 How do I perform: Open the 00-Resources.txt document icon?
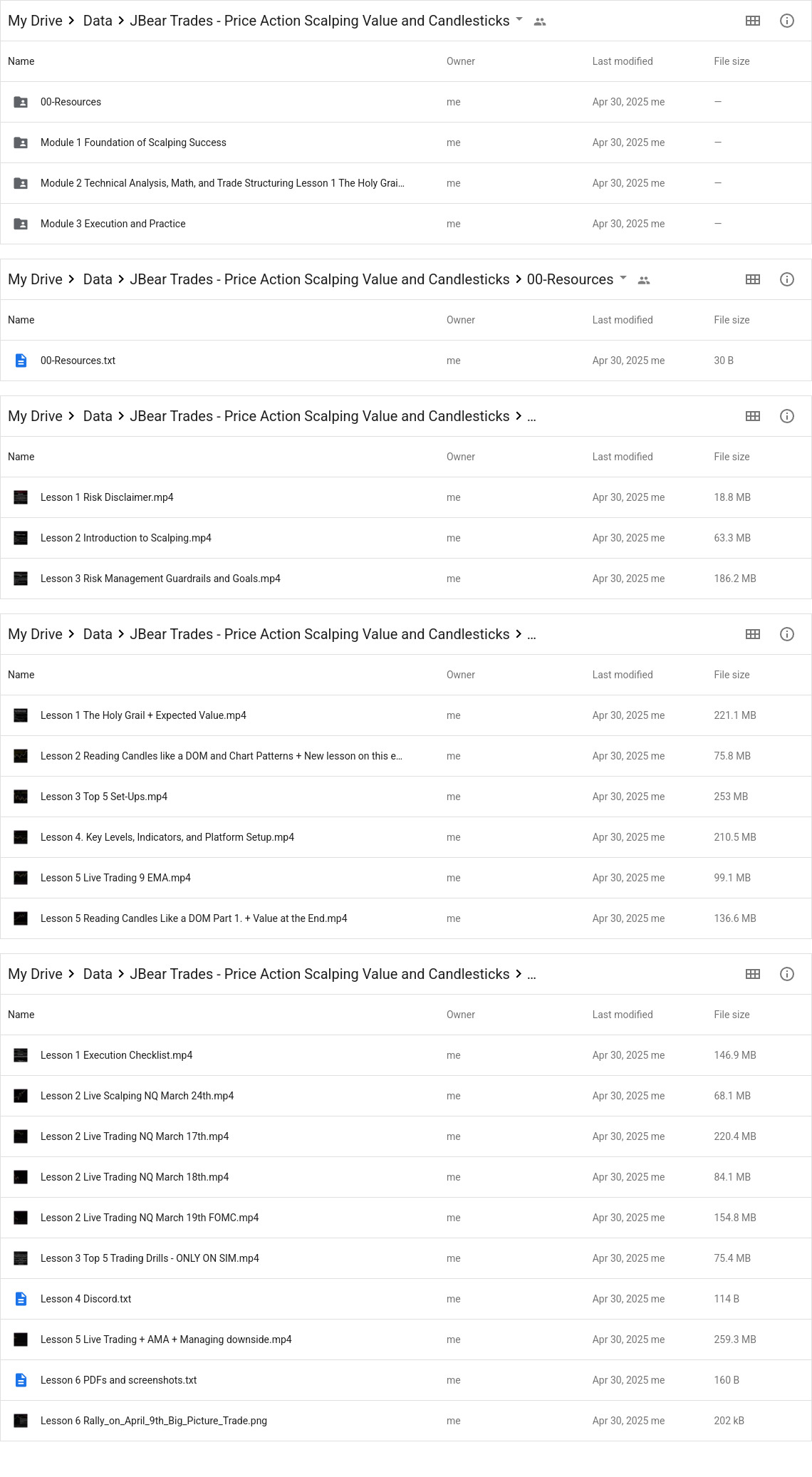[x=21, y=361]
